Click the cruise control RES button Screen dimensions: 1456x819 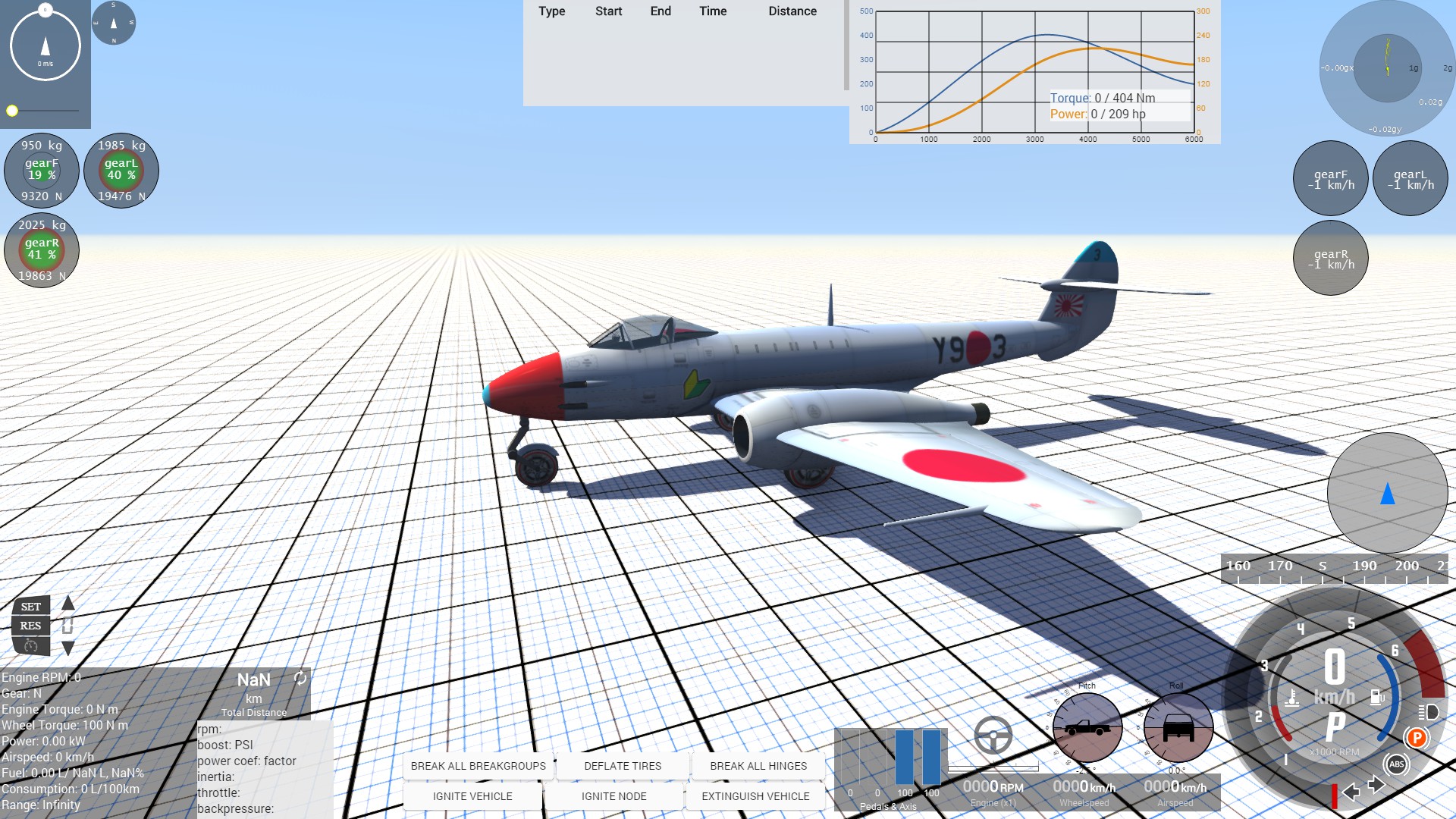[31, 626]
